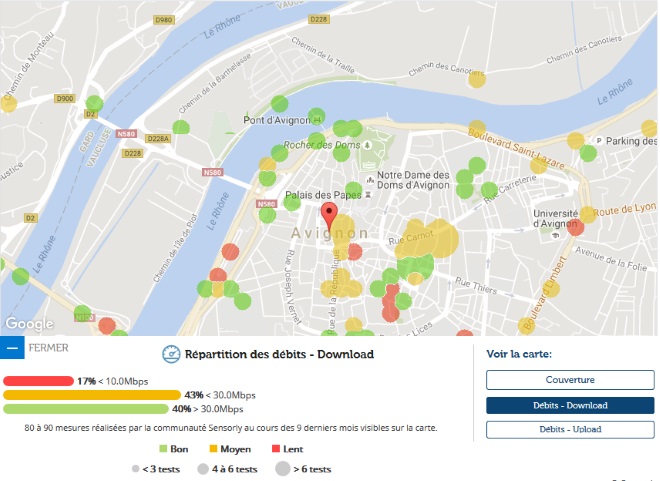Click the red location pin over Avignon
Viewport: 660px width, 481px height.
329,214
